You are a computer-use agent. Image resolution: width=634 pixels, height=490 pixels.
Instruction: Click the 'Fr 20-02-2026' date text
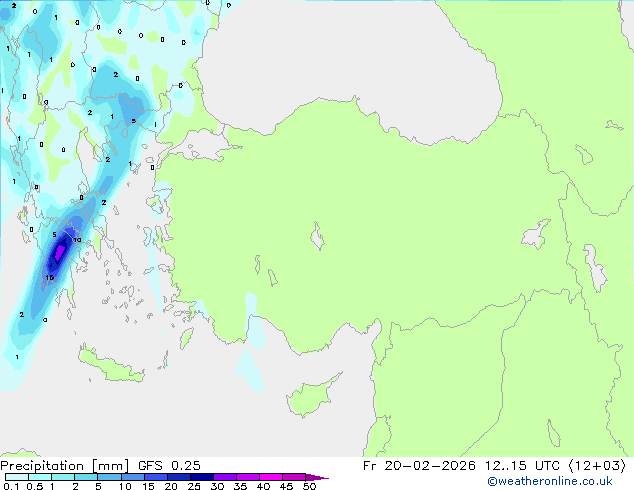click(419, 466)
